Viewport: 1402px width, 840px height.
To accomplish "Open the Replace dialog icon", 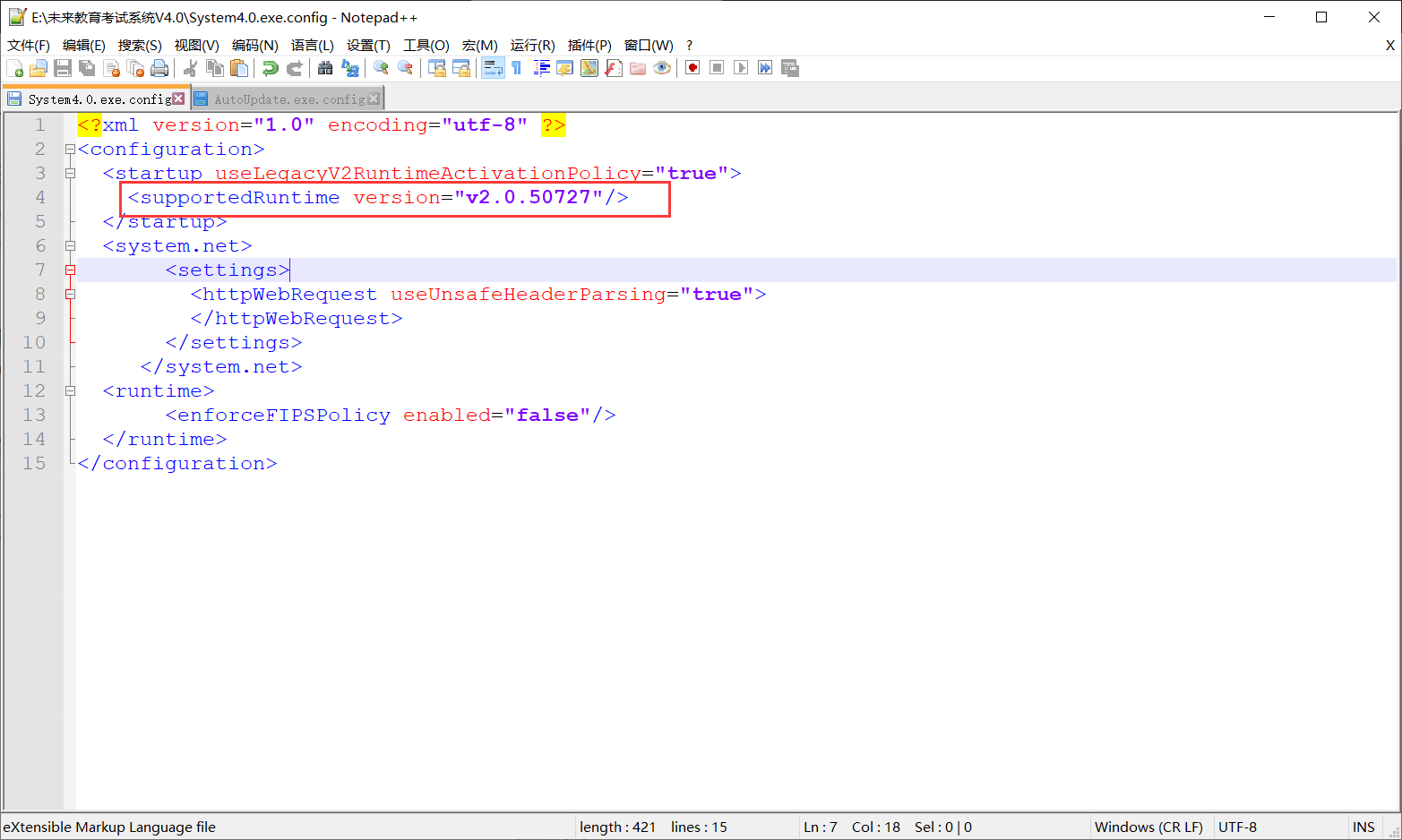I will 350,68.
